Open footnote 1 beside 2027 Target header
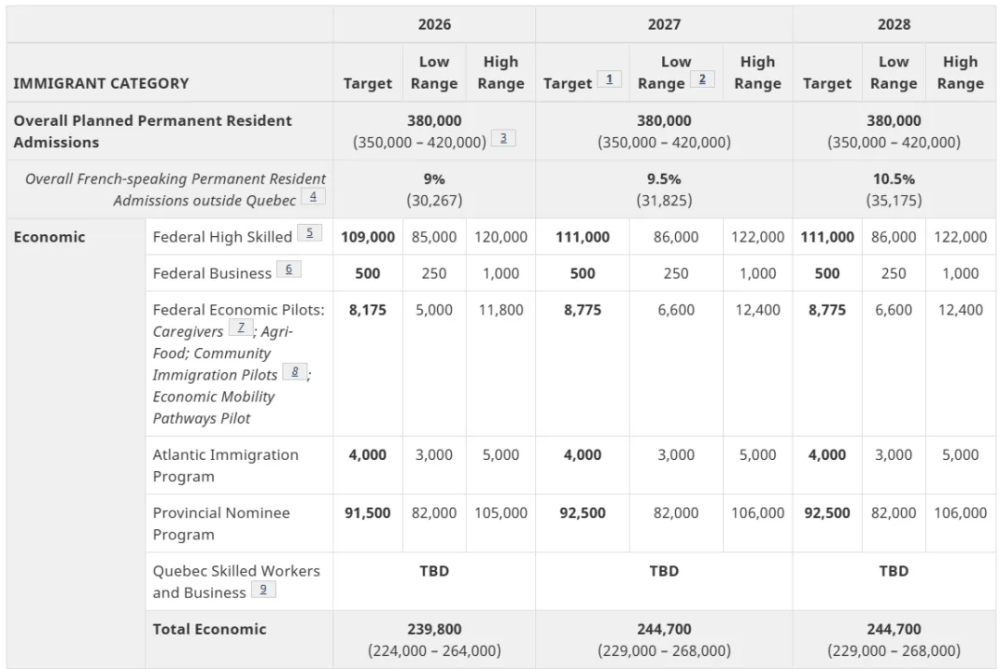1000x669 pixels. pyautogui.click(x=609, y=80)
